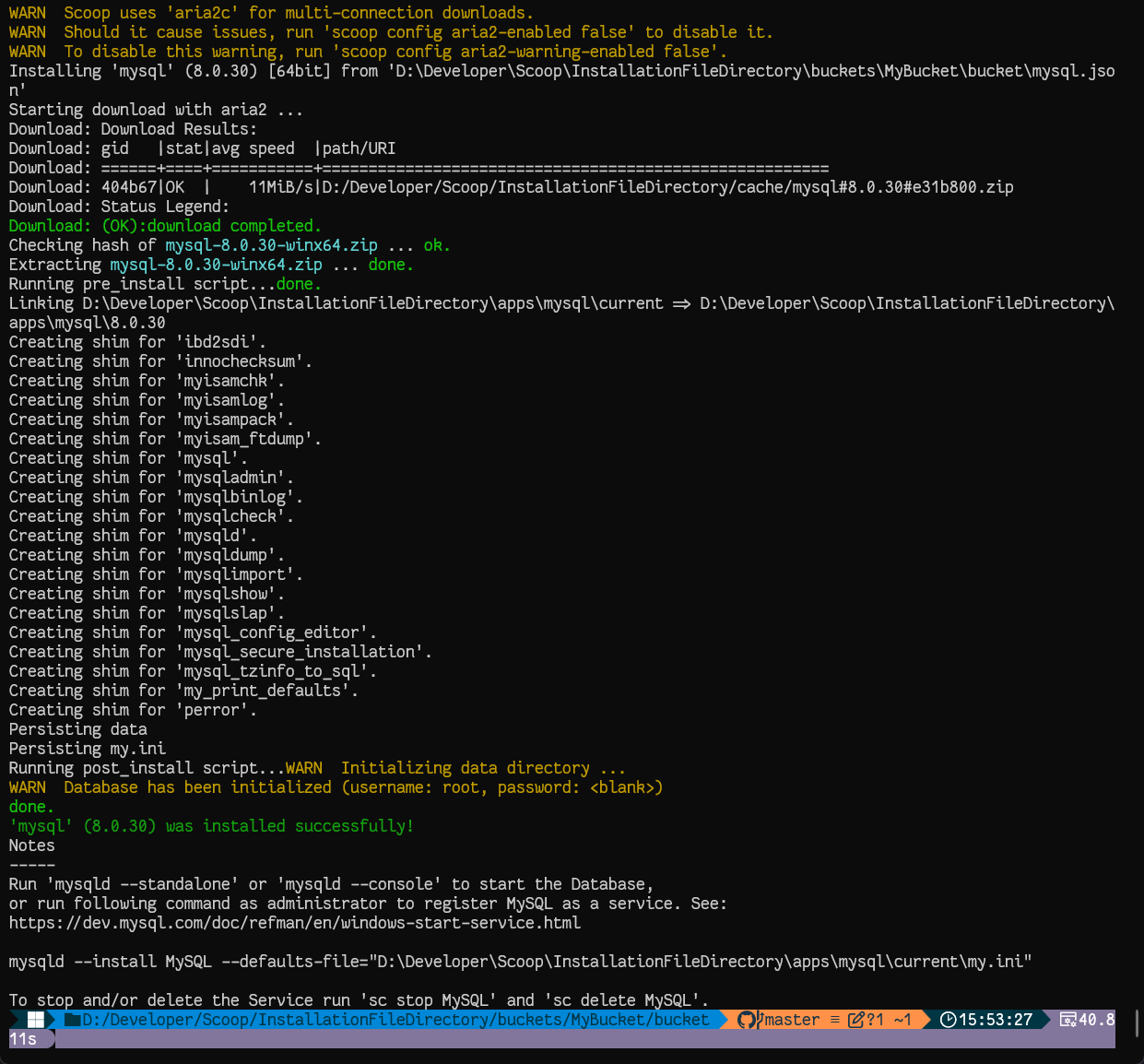Click "'mysql' (8.0.30) was installed successfully!" message
This screenshot has height=1064, width=1144.
[x=211, y=825]
